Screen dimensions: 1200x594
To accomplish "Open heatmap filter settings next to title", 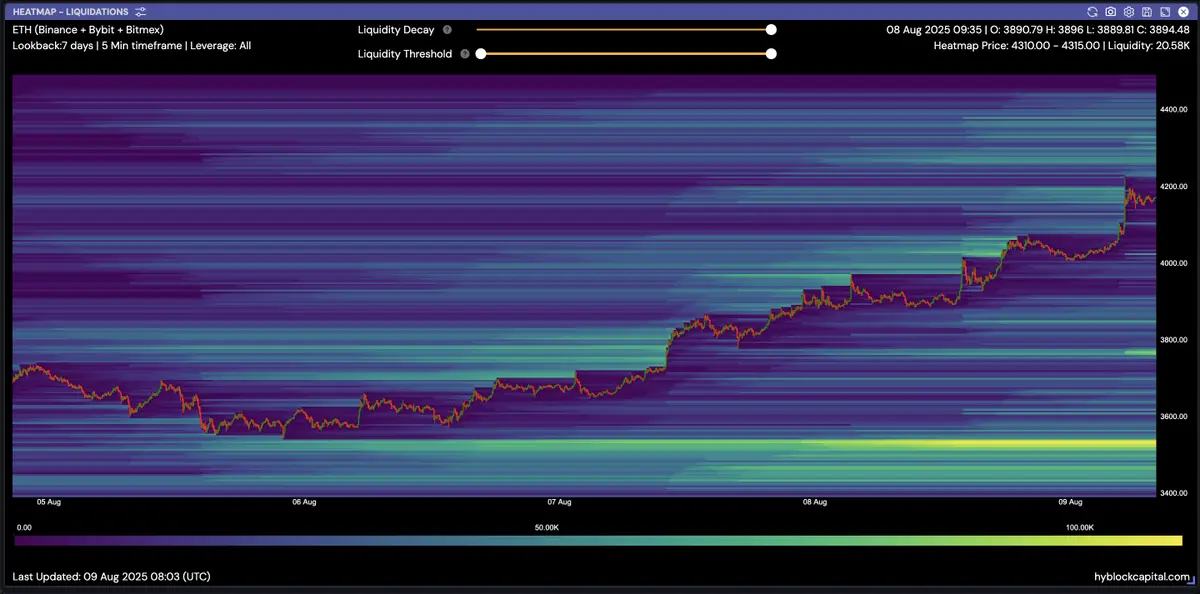I will [141, 11].
